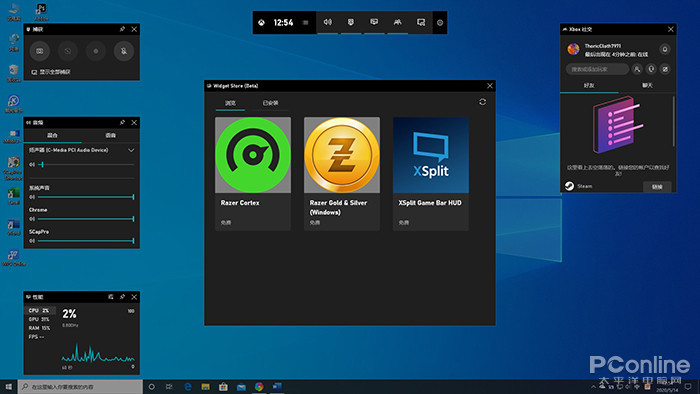Viewport: 700px width, 394px height.
Task: Open Razer Gold & Silver widget card
Action: point(342,174)
